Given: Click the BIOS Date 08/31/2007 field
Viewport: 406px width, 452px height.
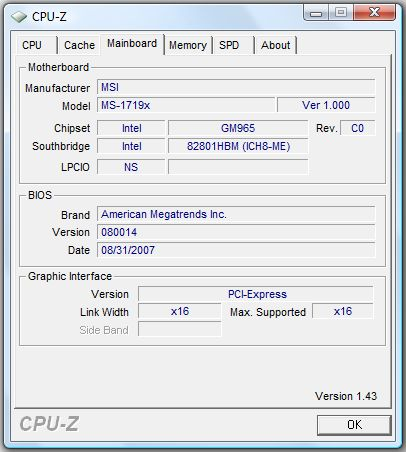Looking at the screenshot, I should point(236,250).
